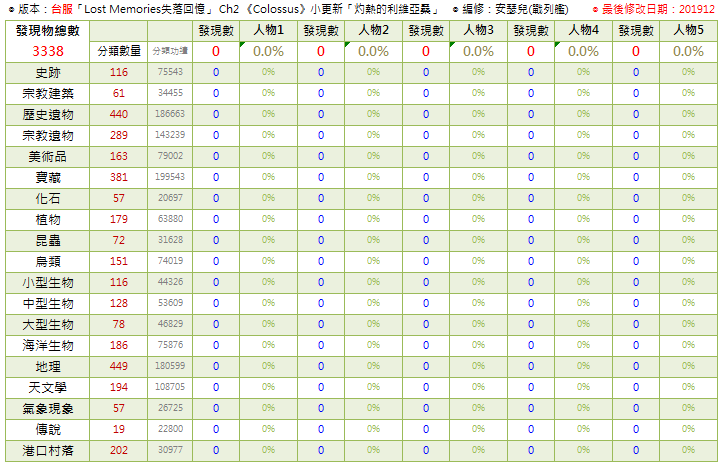Click count 78 in 大型生物 row
This screenshot has width=722, height=466.
(119, 325)
